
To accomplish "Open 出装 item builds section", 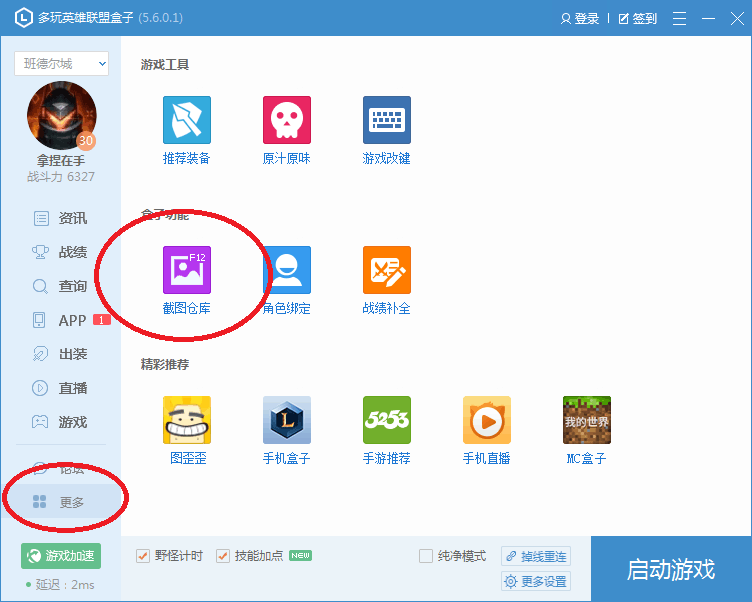I will pyautogui.click(x=60, y=354).
